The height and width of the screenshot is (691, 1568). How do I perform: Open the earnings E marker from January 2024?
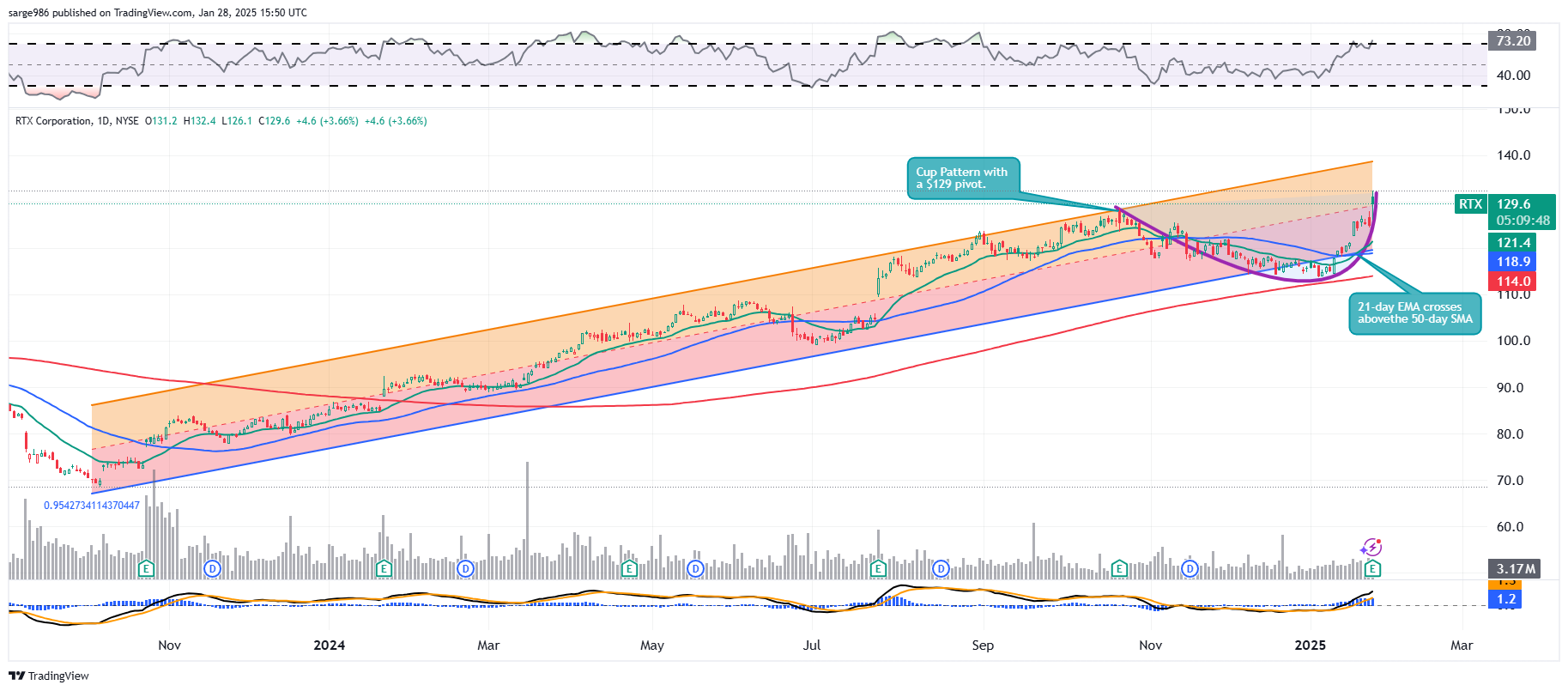(384, 568)
